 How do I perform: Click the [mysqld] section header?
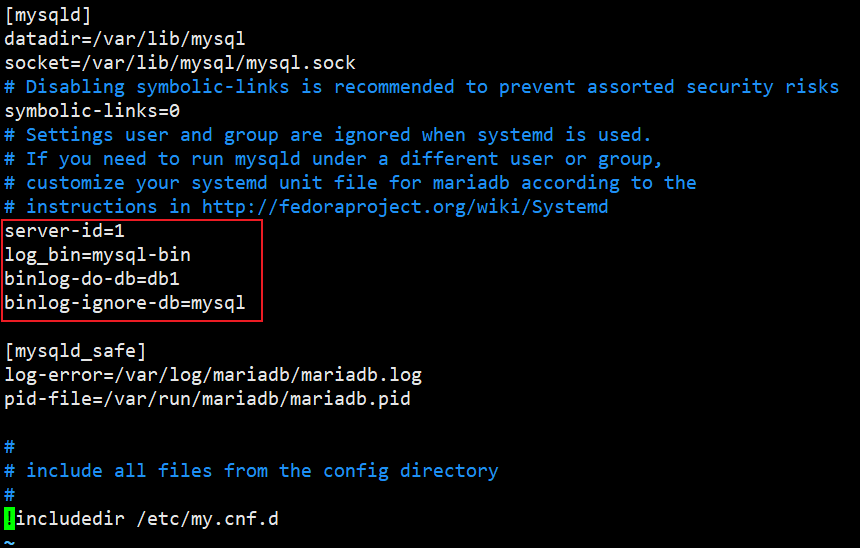48,15
